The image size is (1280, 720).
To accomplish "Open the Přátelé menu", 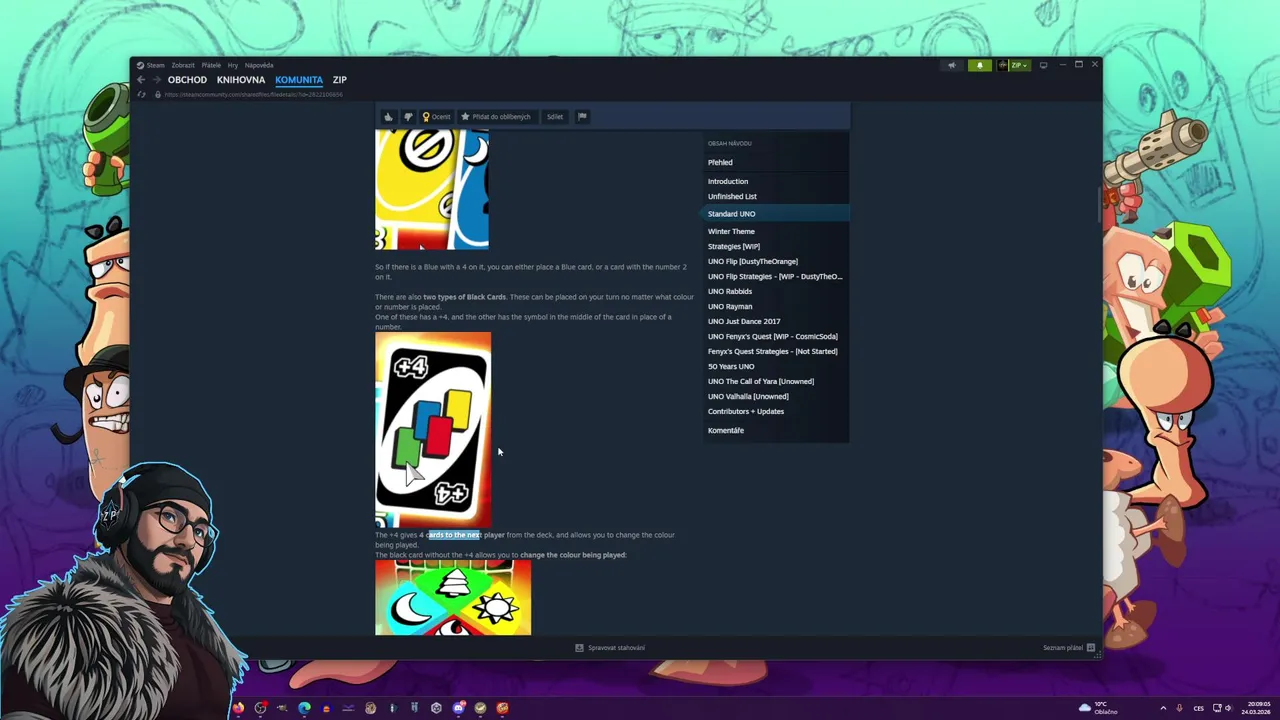I will click(211, 65).
